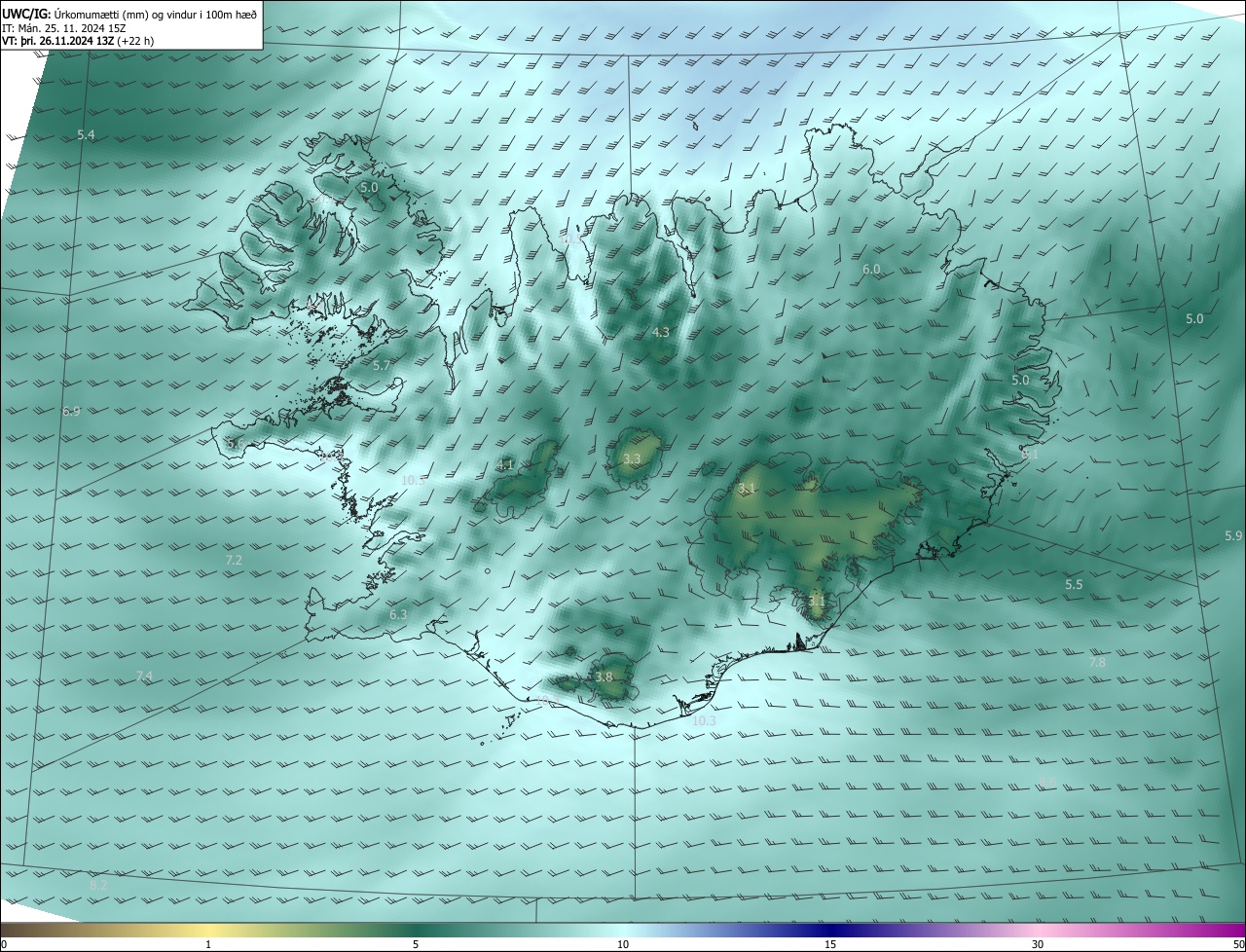Select the 15 tick on the color legend
Screen dimensions: 1246x952
[x=830, y=943]
